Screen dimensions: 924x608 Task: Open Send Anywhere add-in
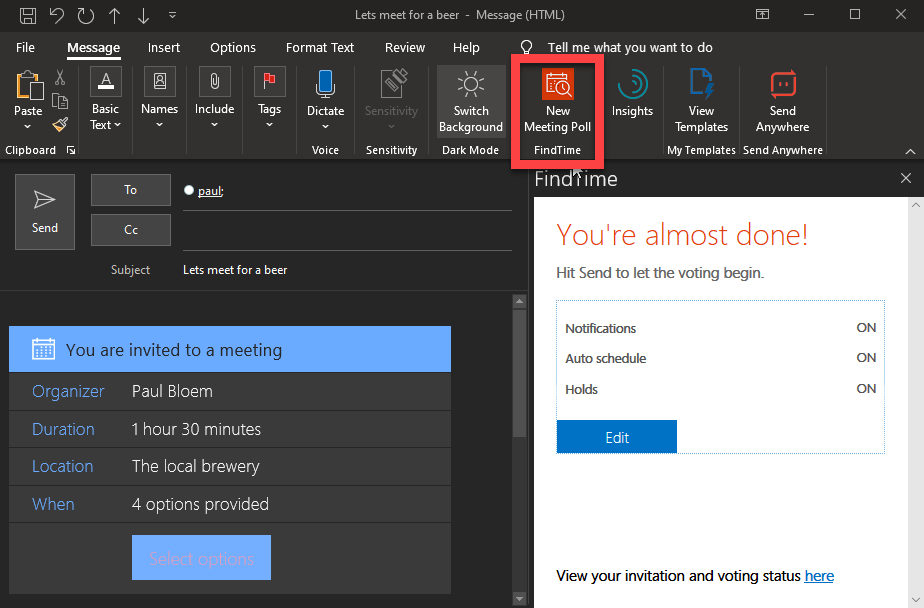point(782,102)
